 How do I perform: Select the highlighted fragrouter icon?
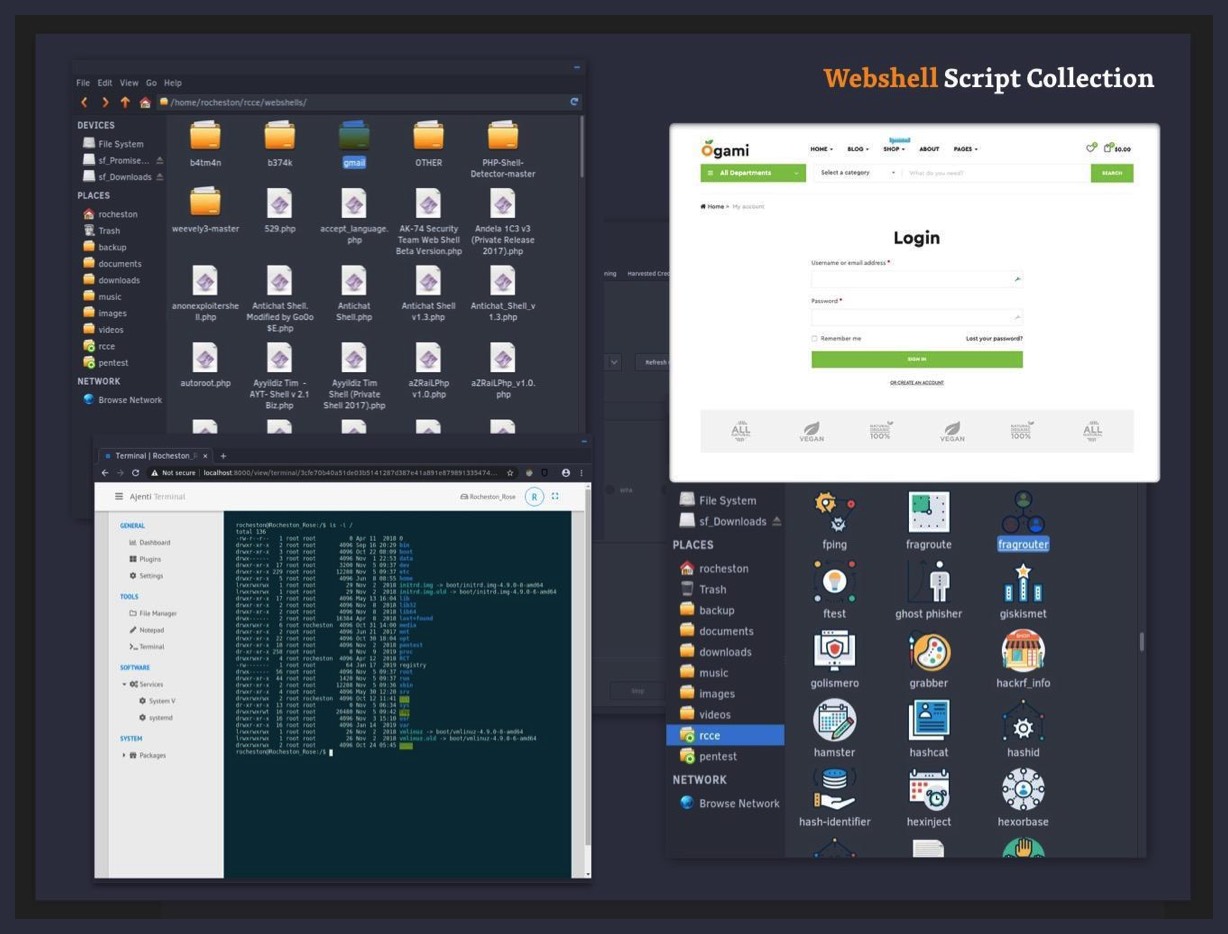[x=1023, y=512]
